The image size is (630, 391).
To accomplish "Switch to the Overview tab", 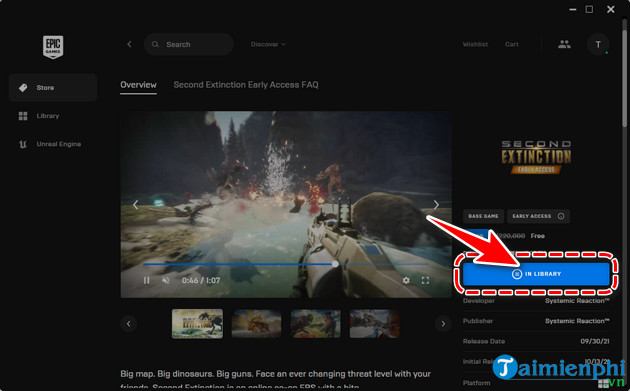I will pyautogui.click(x=138, y=85).
